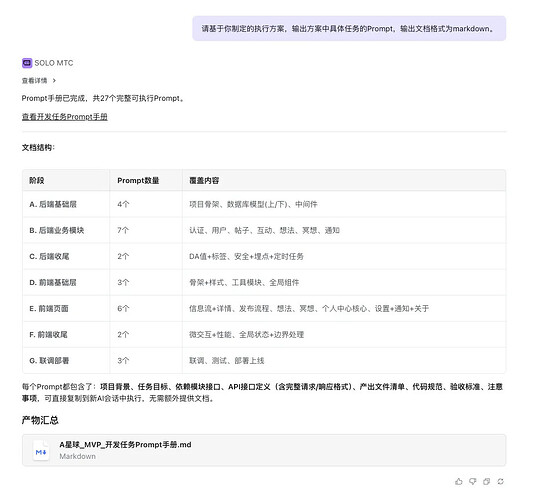Click the thumbs down feedback icon
This screenshot has width=533, height=500.
tap(472, 481)
